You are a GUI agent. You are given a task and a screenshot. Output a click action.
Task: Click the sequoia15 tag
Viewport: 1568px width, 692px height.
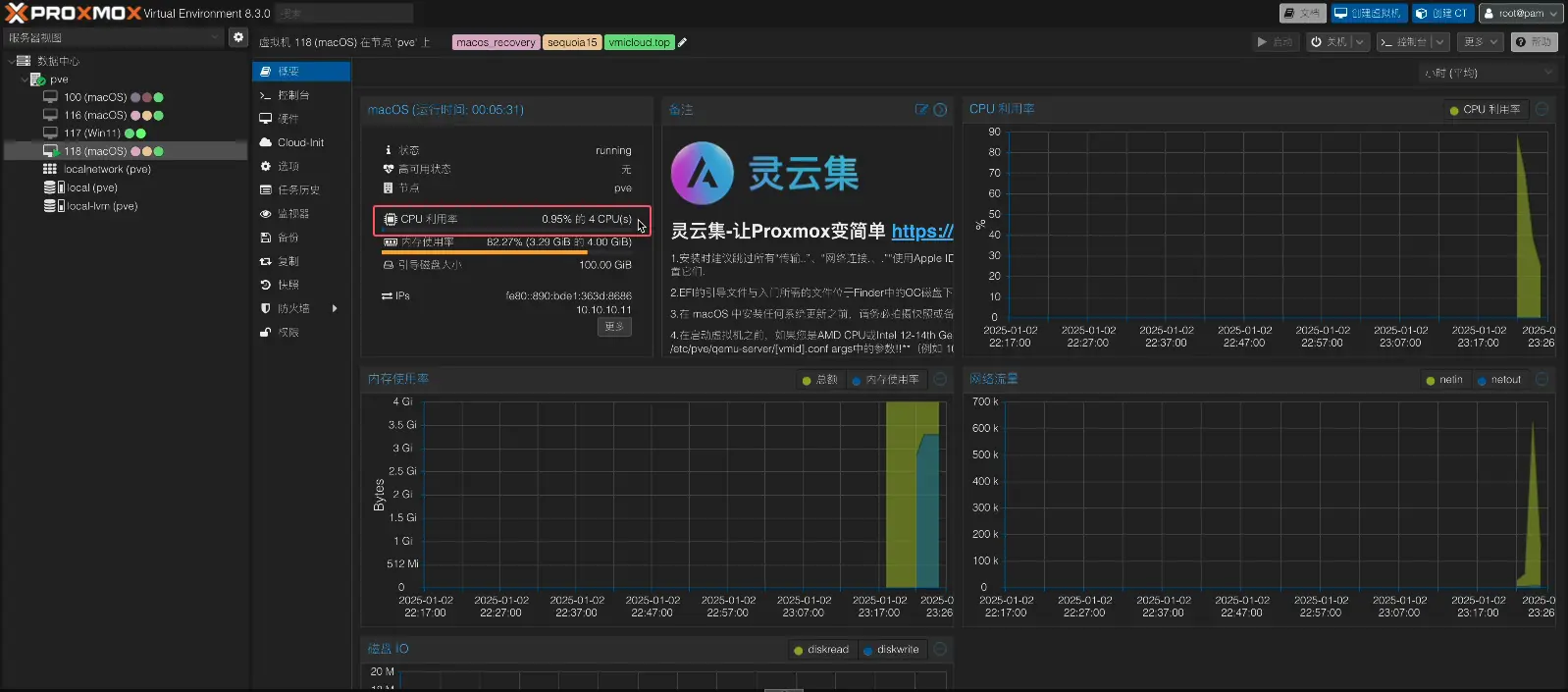coord(572,42)
